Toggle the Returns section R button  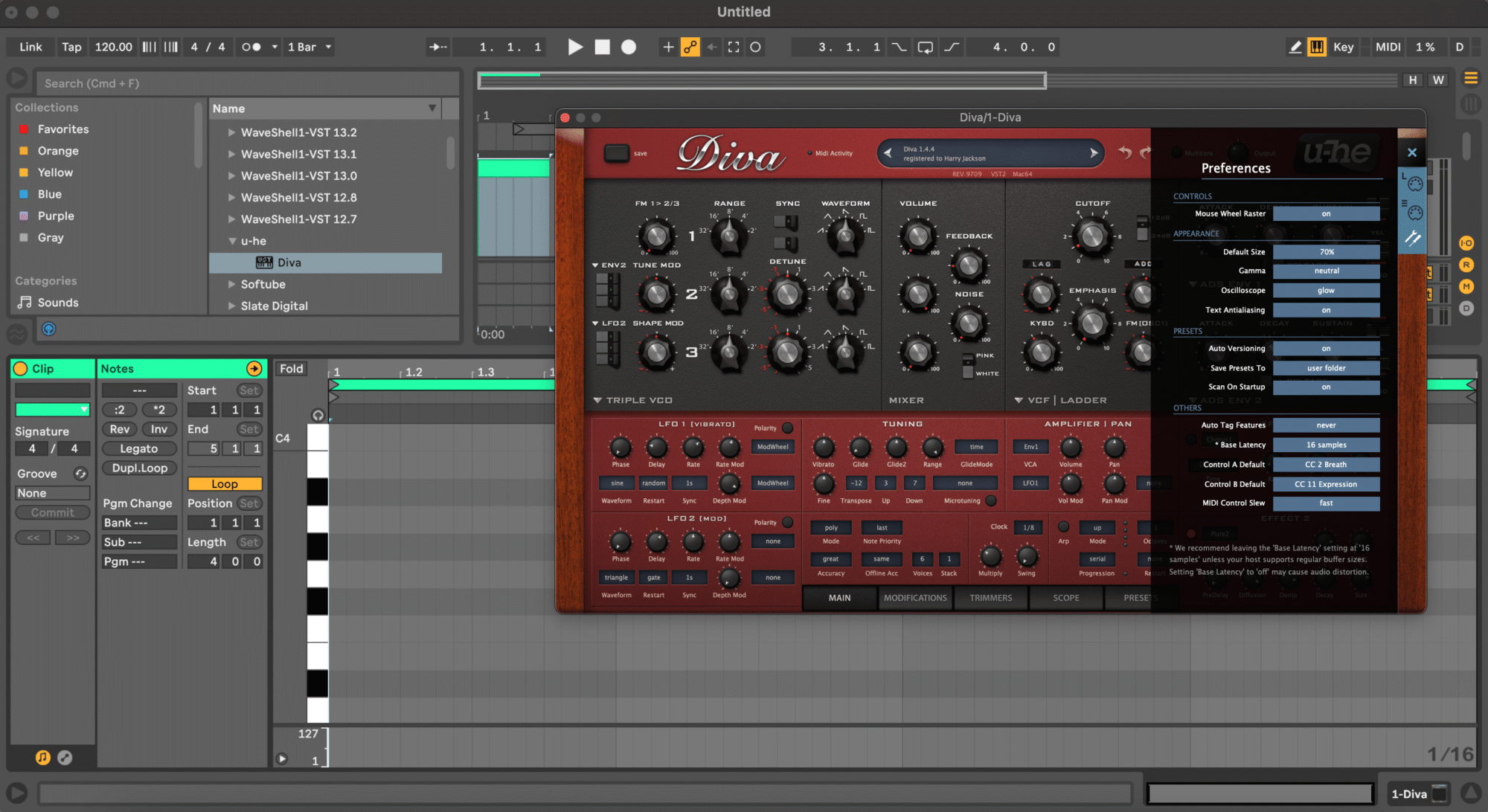1466,265
